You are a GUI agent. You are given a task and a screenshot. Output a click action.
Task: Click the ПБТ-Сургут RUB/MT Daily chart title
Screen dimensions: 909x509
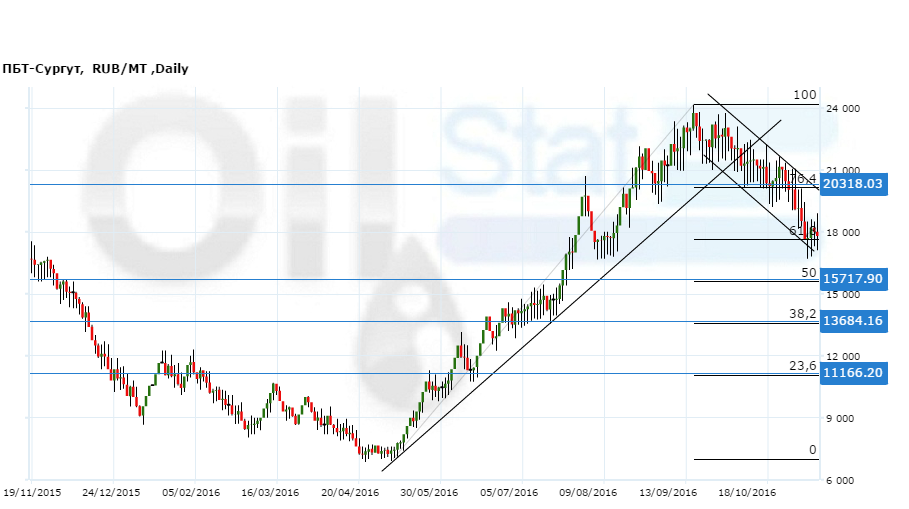96,69
